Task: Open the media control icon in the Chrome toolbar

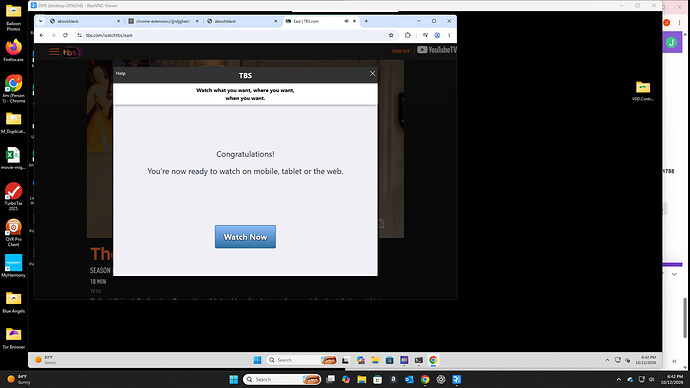Action: [425, 35]
